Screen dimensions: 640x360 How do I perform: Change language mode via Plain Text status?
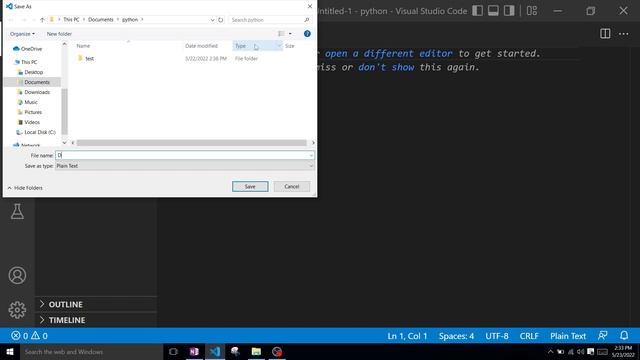pyautogui.click(x=568, y=336)
